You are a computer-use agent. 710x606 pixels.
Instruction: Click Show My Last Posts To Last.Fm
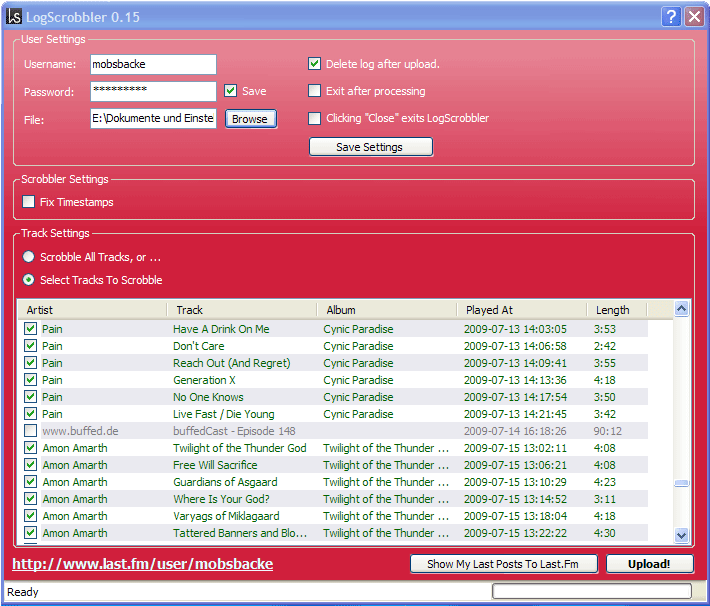click(x=504, y=564)
